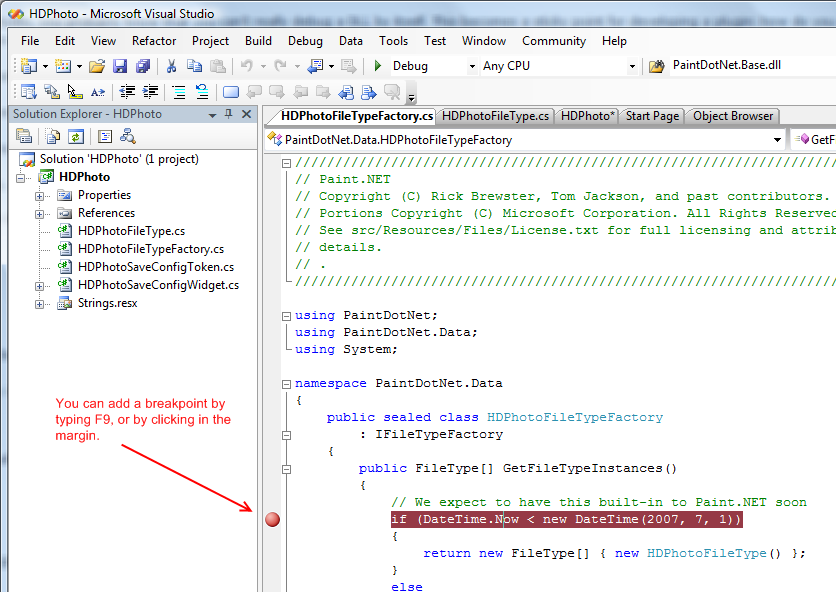836x592 pixels.
Task: Expand the Properties folder node
Action: [x=39, y=196]
